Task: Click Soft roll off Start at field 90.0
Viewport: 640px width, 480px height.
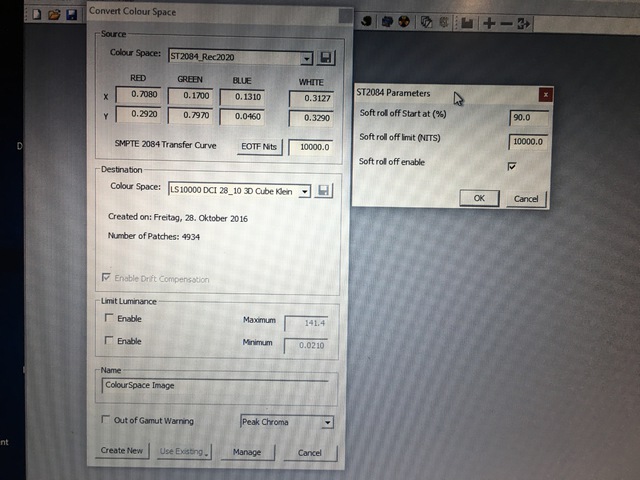Action: (x=529, y=118)
